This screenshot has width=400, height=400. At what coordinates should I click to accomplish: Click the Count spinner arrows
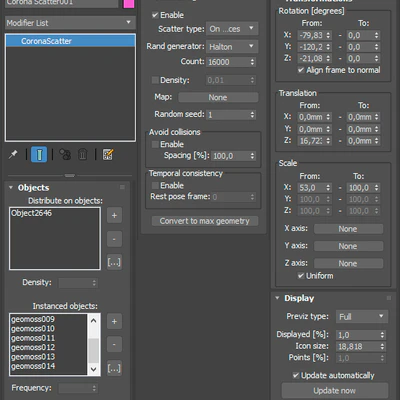pos(252,62)
